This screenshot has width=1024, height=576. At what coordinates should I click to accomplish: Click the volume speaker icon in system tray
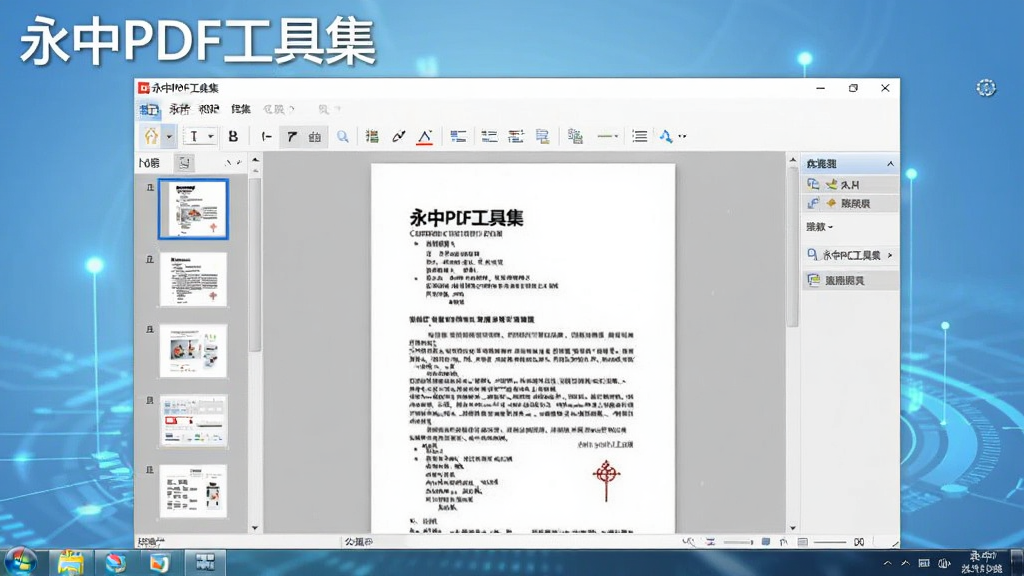[x=944, y=563]
